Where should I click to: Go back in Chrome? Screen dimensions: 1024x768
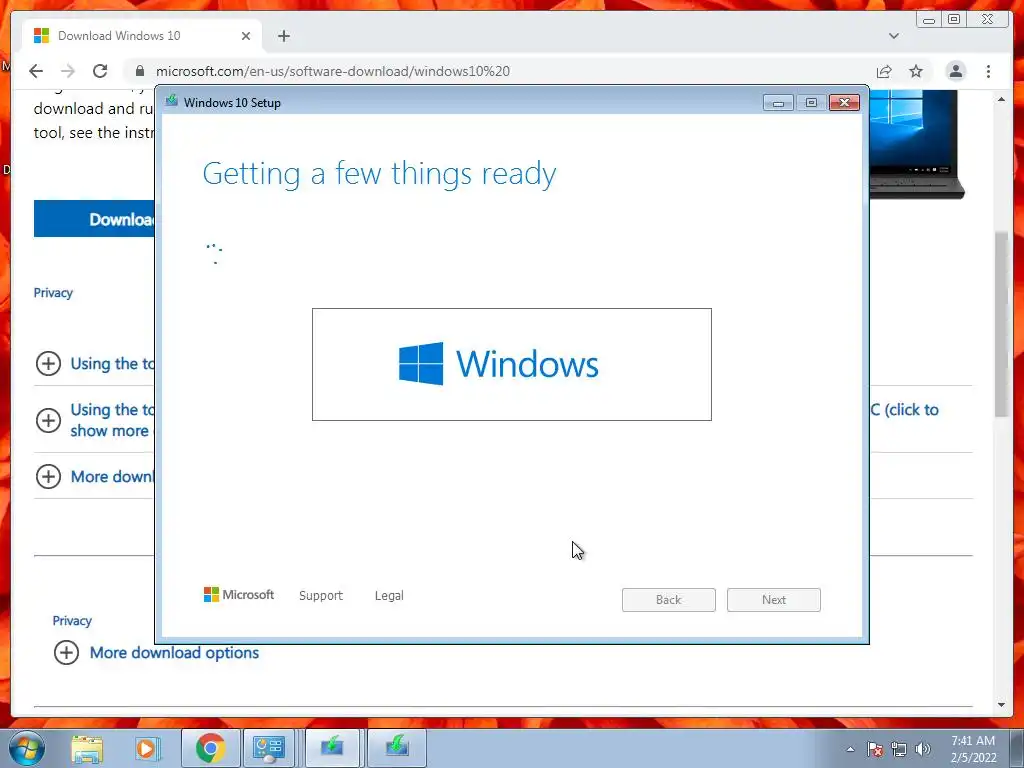tap(36, 71)
